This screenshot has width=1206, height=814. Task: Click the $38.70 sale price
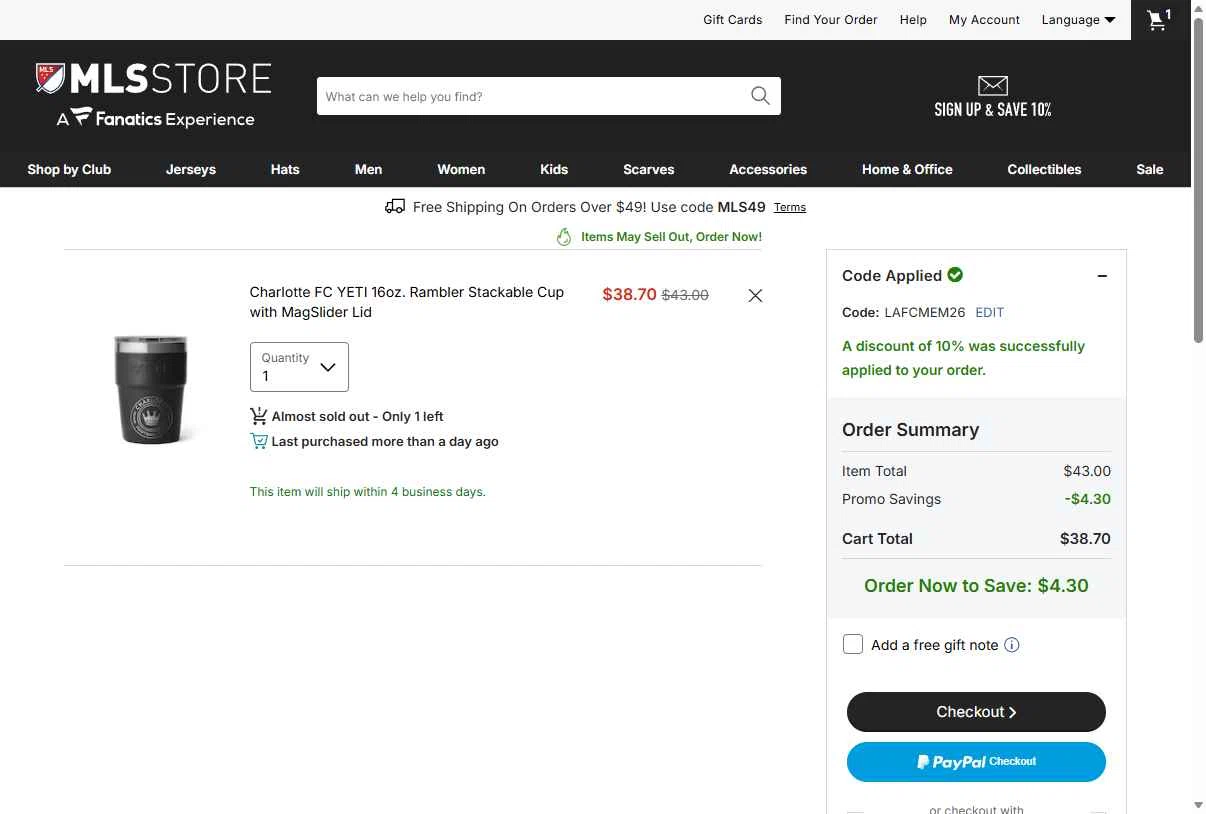click(x=629, y=294)
